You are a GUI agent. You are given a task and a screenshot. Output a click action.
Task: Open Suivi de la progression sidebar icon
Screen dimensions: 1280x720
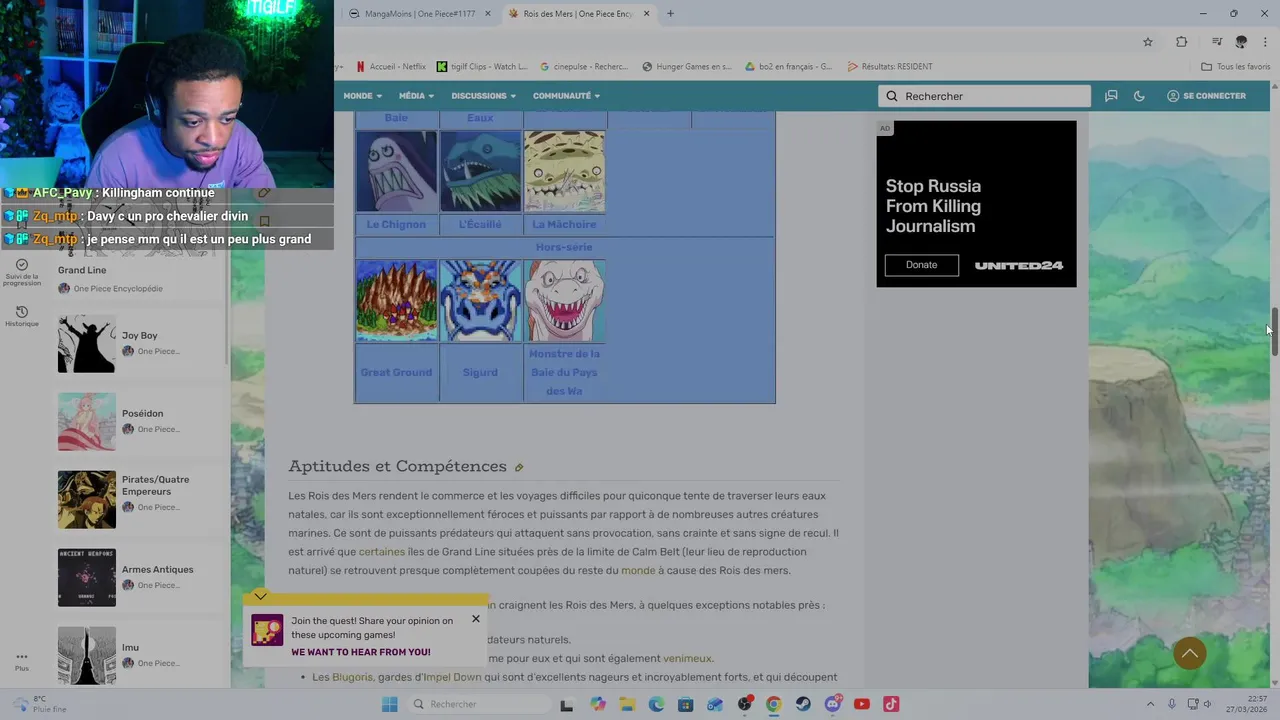(22, 272)
